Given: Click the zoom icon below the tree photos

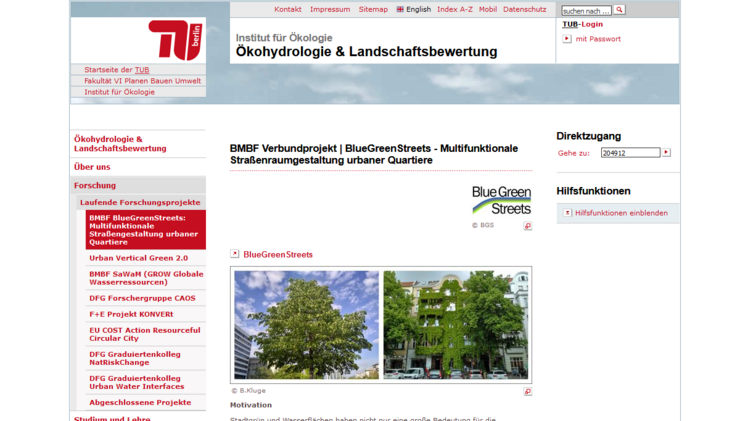Looking at the screenshot, I should click(528, 391).
